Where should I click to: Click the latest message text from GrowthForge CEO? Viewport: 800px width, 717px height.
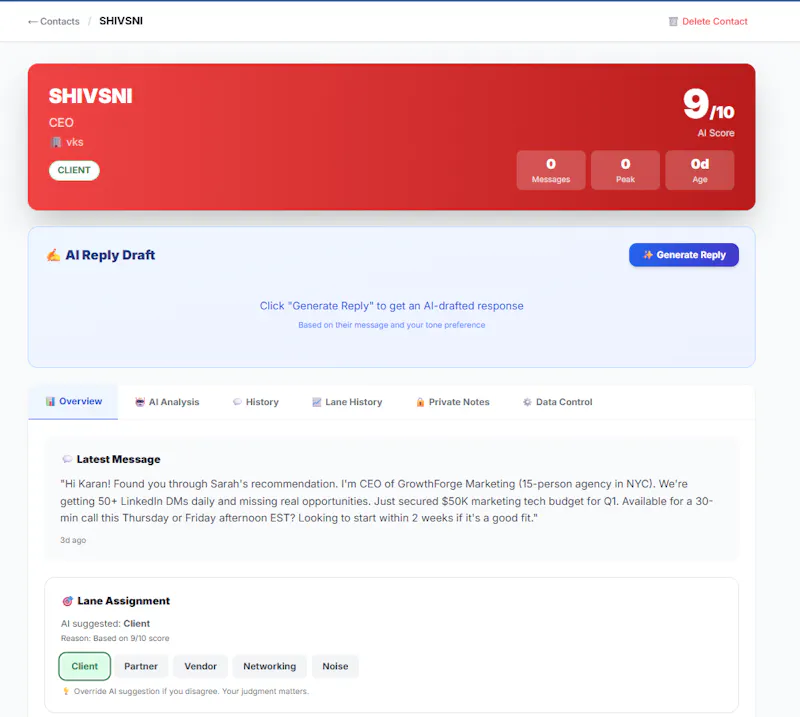(x=386, y=501)
